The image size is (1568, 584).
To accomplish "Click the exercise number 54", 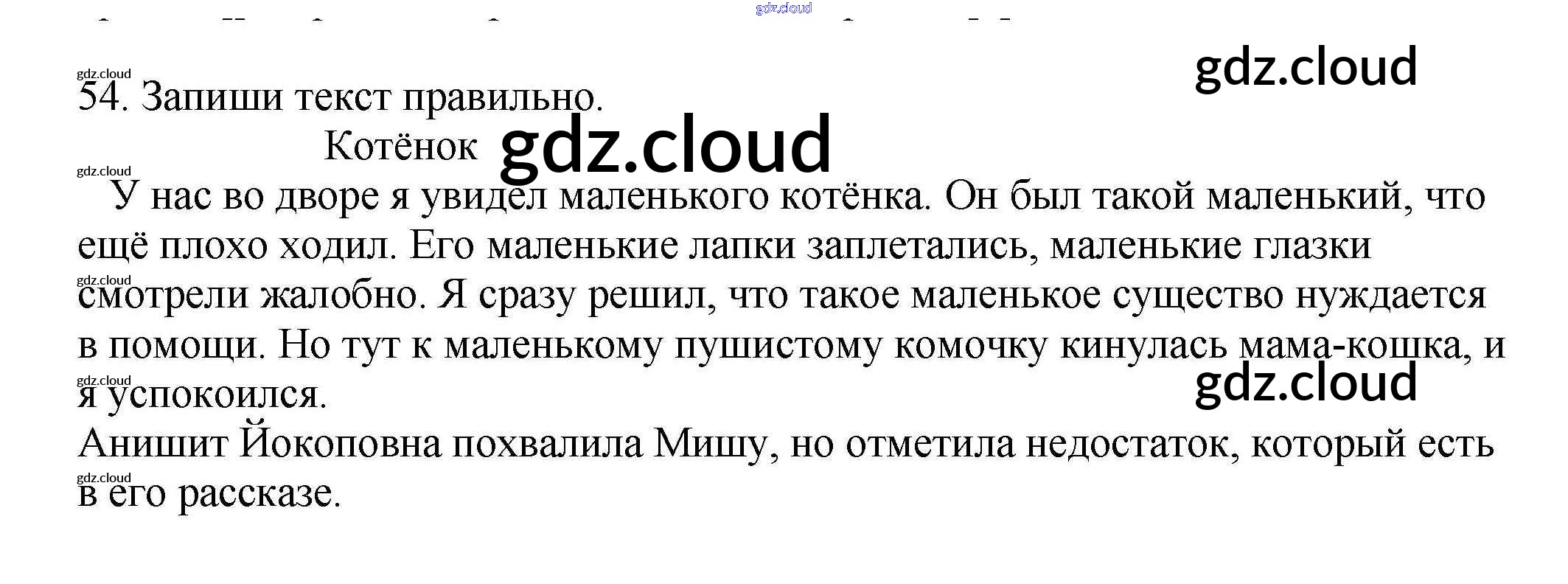I will click(x=98, y=97).
